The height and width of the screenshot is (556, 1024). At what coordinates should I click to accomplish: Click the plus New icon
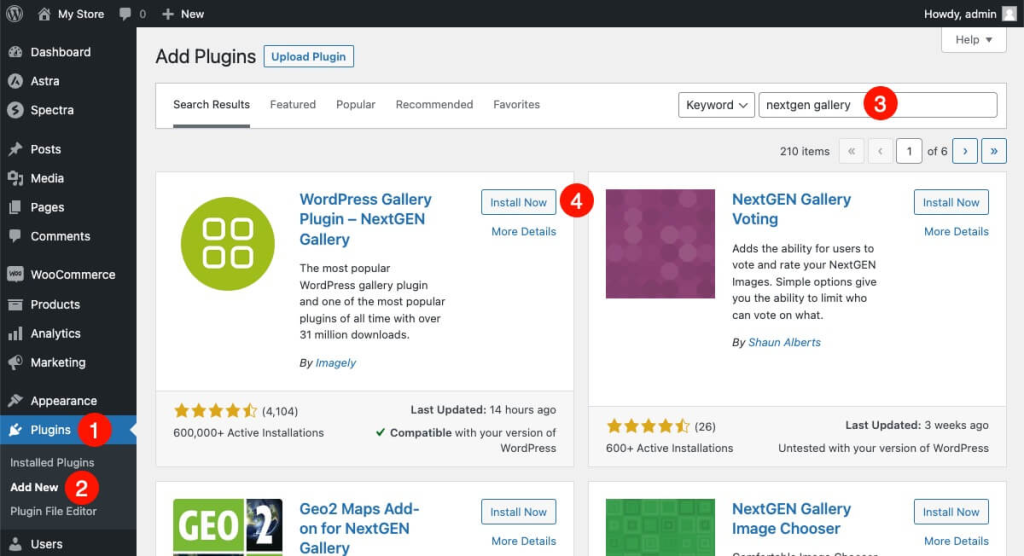168,14
